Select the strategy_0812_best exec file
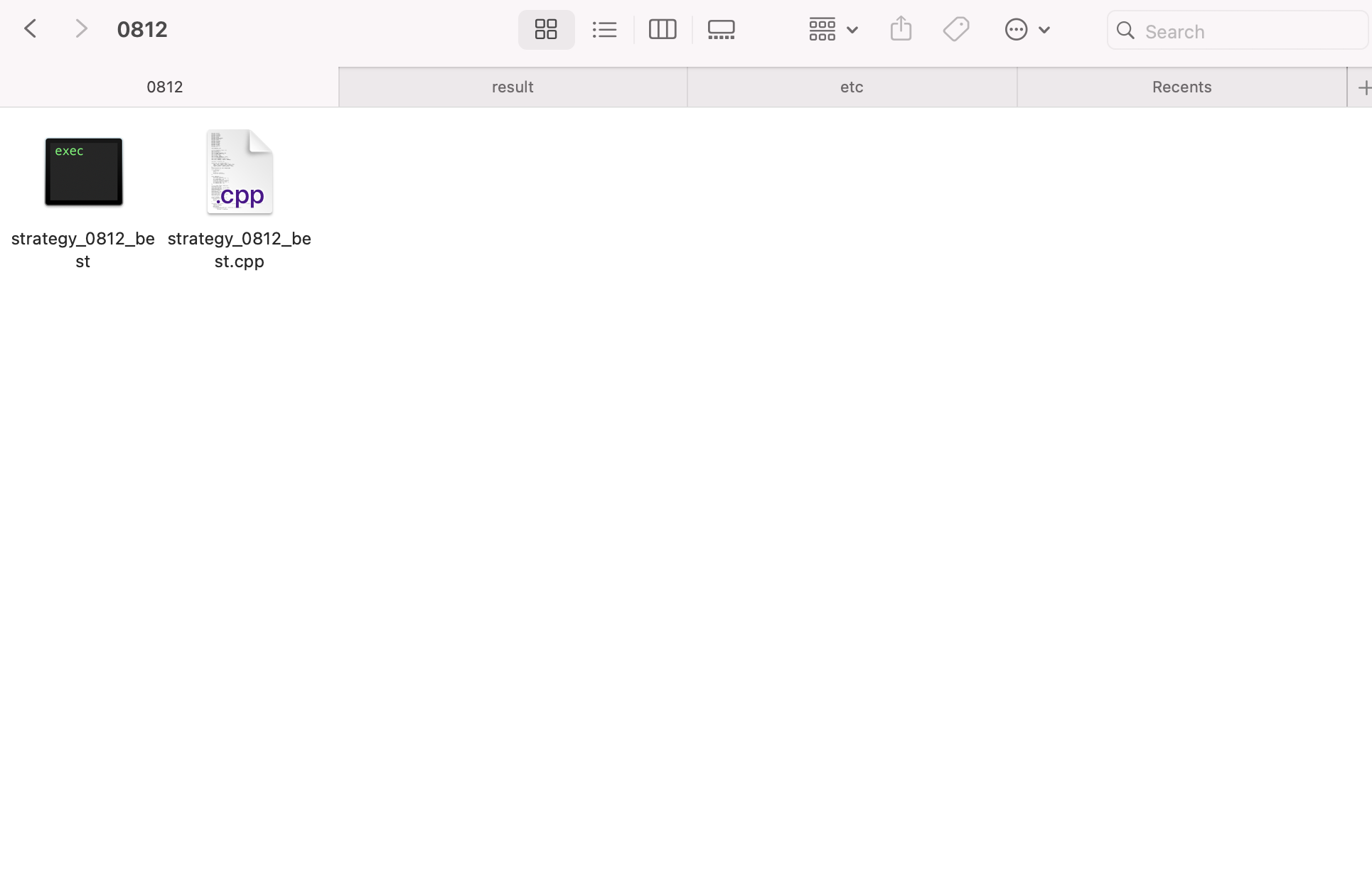Screen dimensions: 1372x887 click(x=84, y=173)
